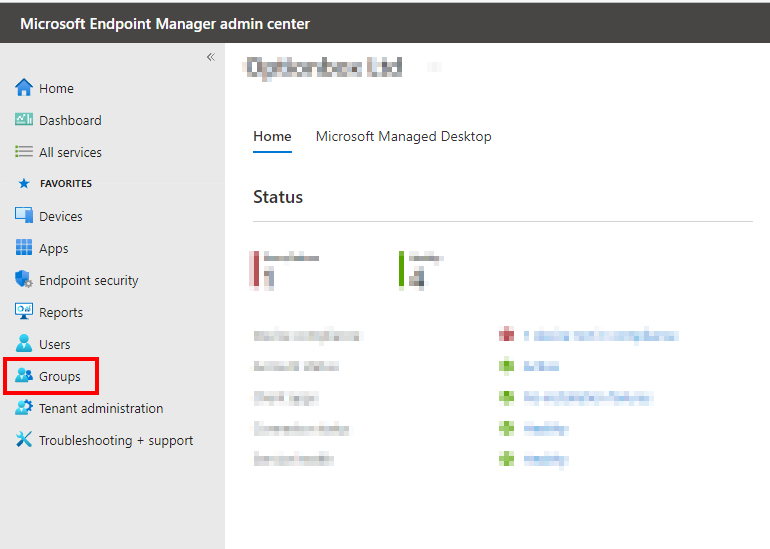Viewport: 770px width, 549px height.
Task: Collapse the sidebar with double chevron
Action: 211,57
